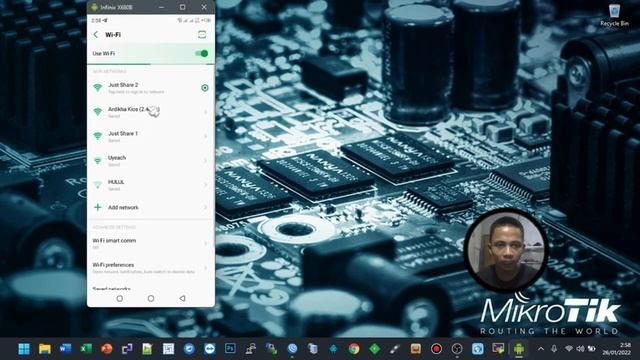Open Google Chrome from the taskbar
This screenshot has height=360, width=640.
[x=354, y=349]
